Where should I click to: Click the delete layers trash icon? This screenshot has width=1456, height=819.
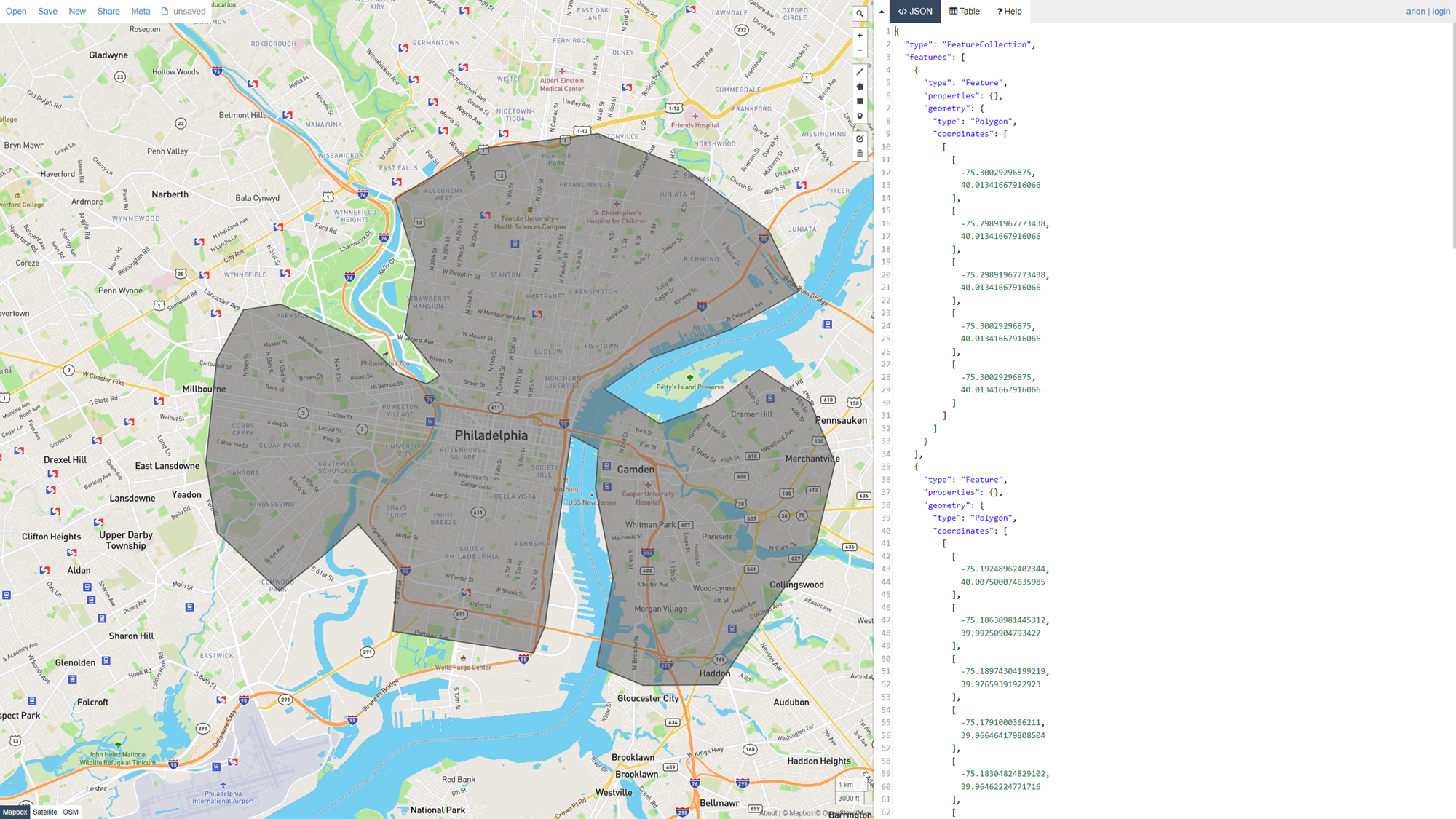click(860, 154)
